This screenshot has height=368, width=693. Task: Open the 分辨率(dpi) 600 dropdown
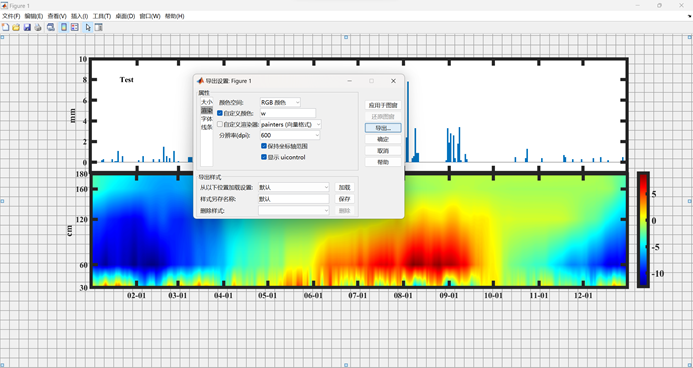(x=289, y=135)
